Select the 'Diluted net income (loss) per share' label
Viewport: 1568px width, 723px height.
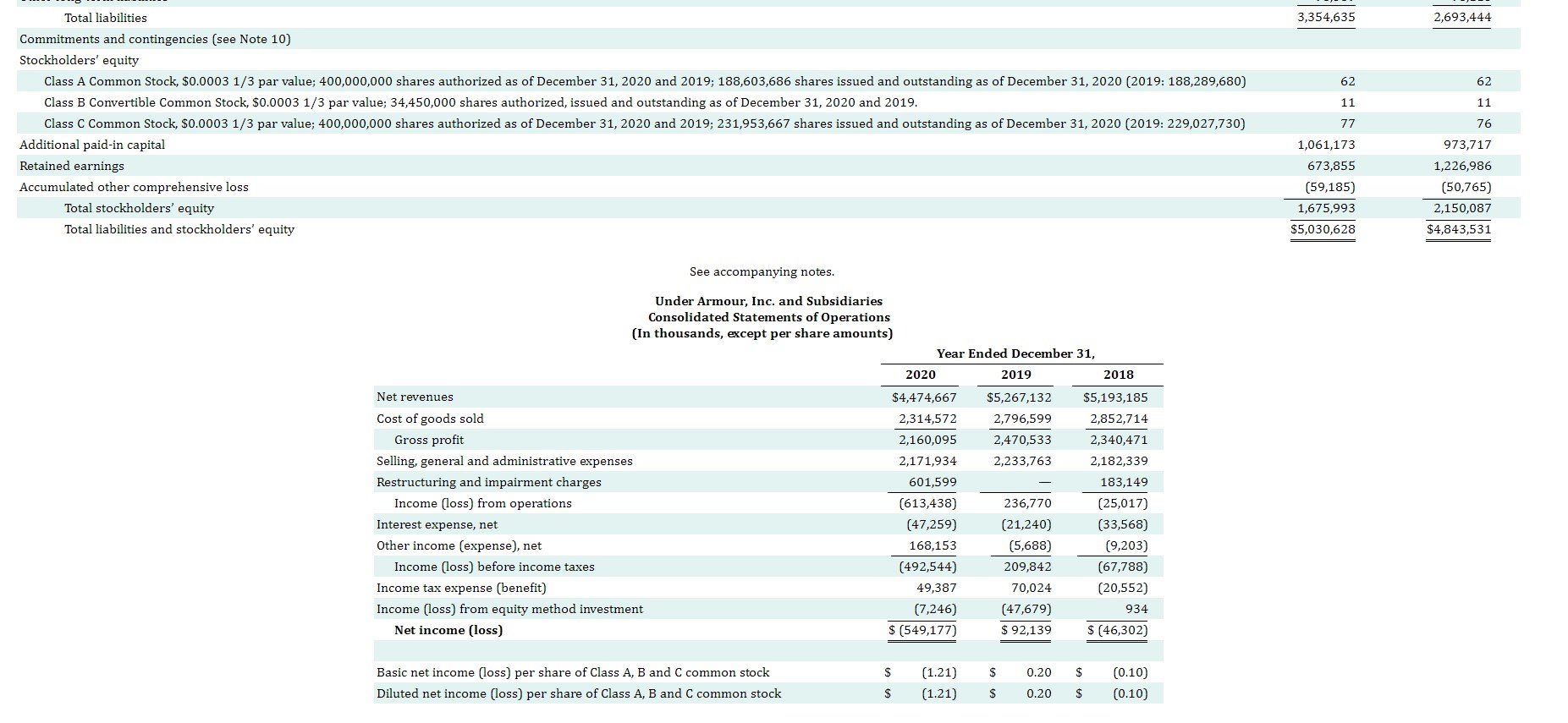point(579,693)
